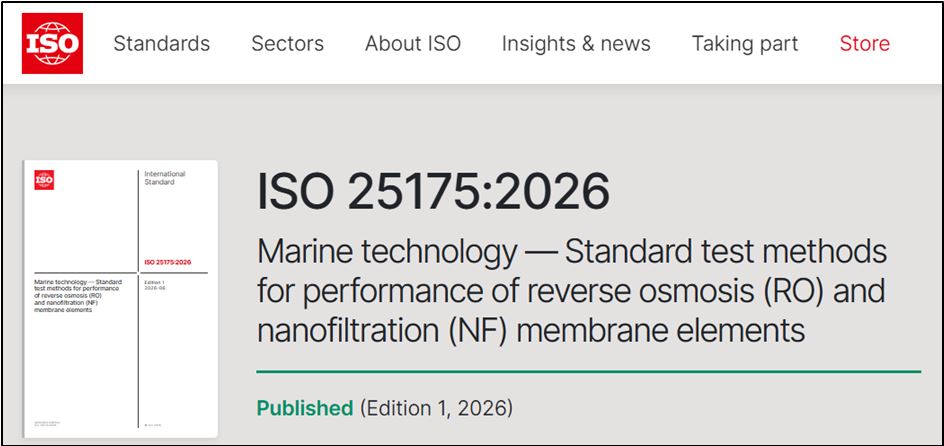This screenshot has height=446, width=944.
Task: Open the Standards menu
Action: pos(161,43)
